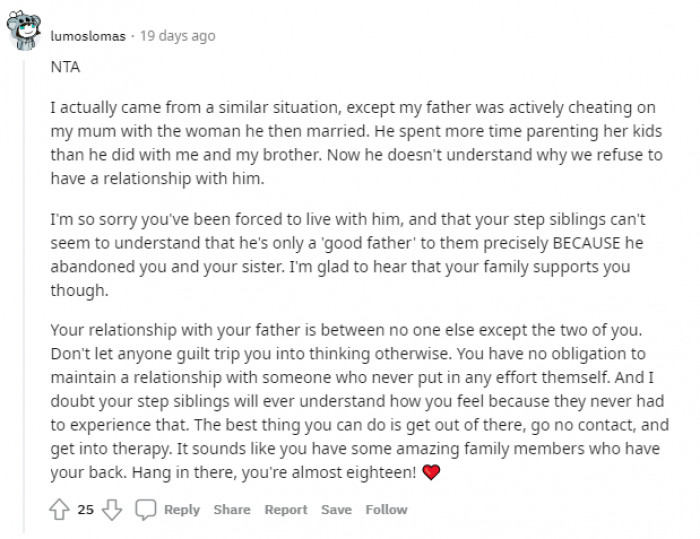
Task: Follow this comment thread
Action: tap(386, 509)
